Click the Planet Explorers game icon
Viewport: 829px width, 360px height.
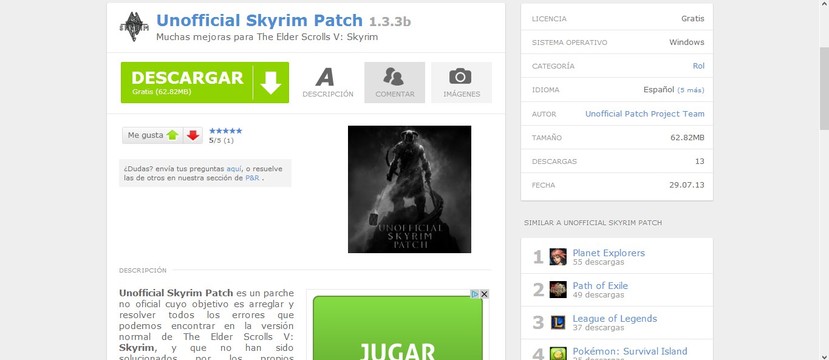pos(558,257)
